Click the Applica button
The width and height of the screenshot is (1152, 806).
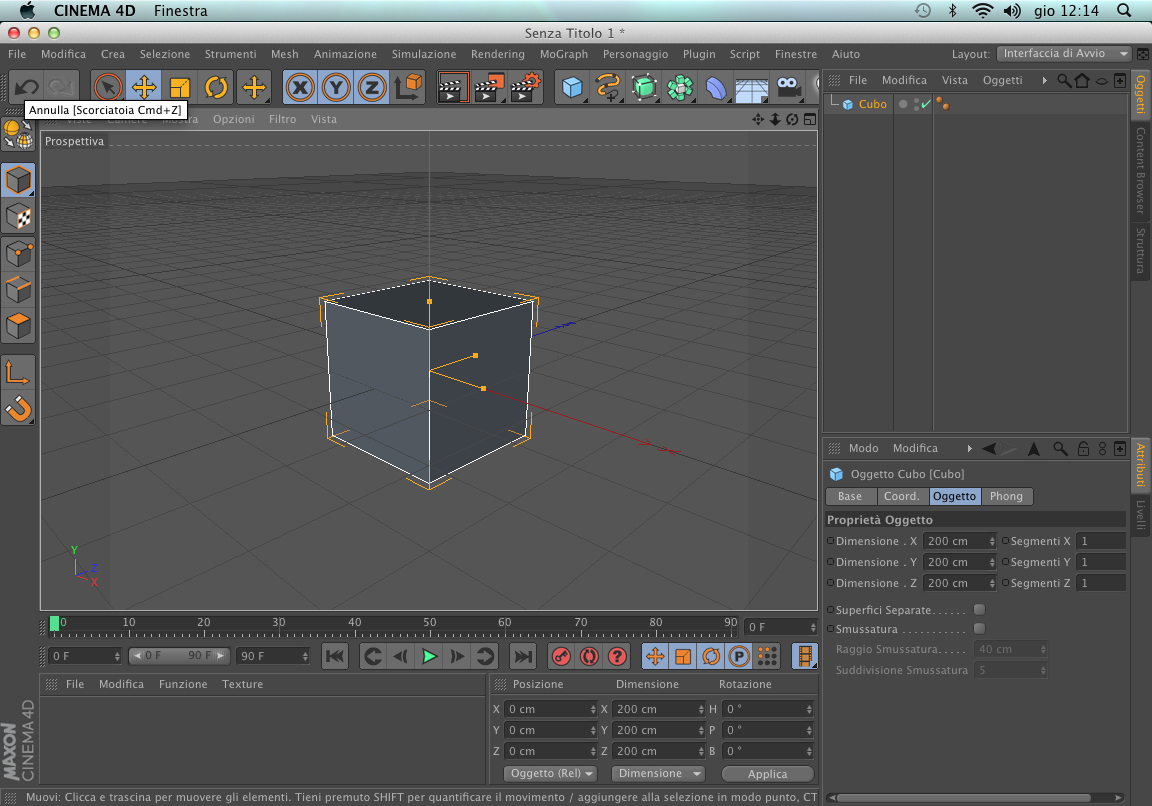[x=768, y=774]
